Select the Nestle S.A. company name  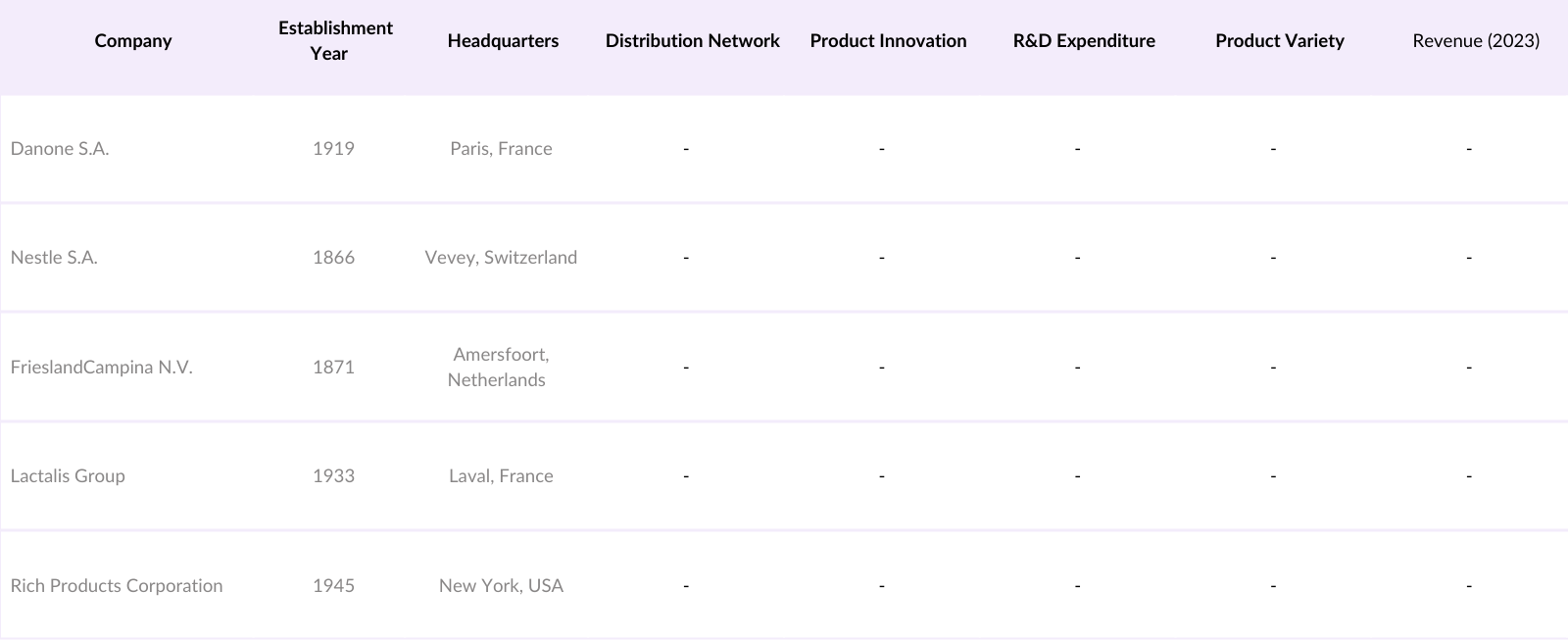click(x=54, y=258)
